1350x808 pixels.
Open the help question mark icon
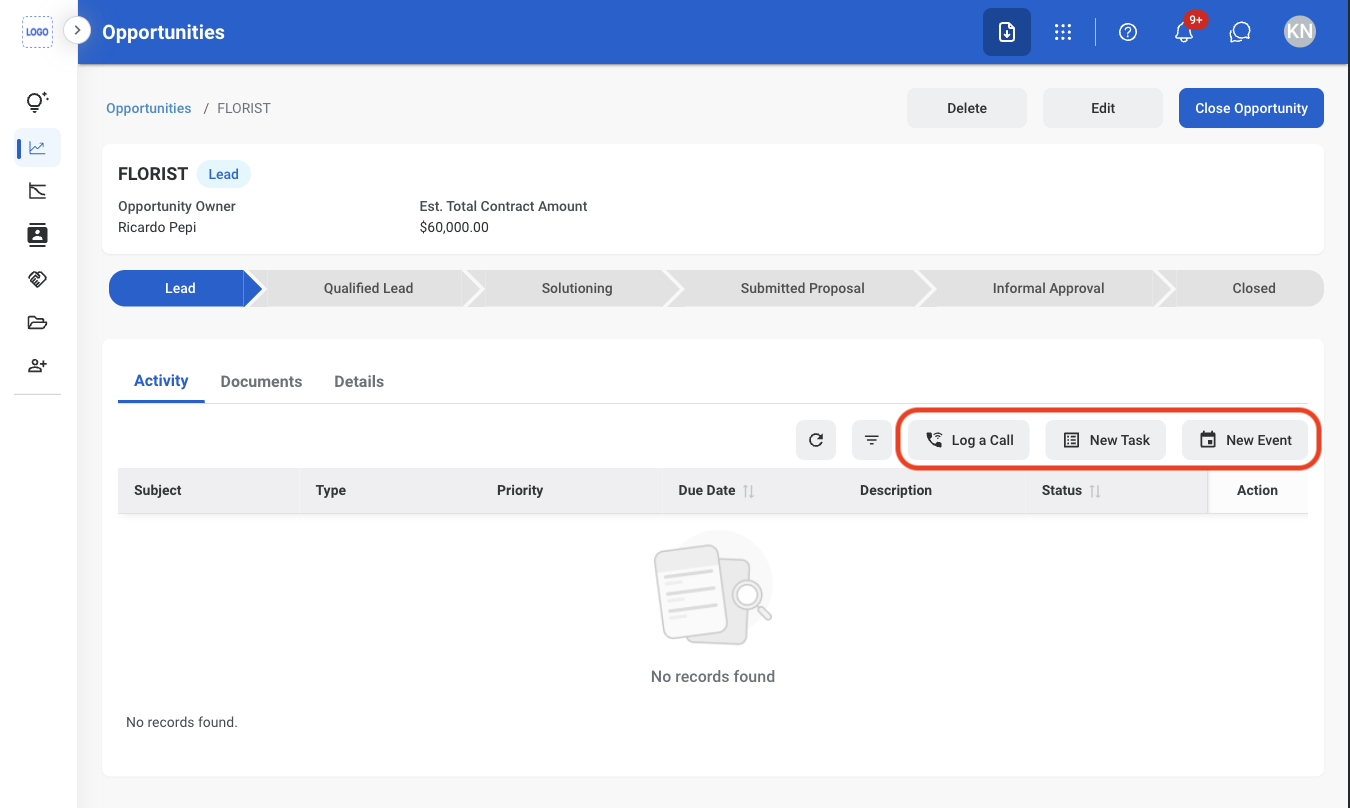click(1128, 32)
